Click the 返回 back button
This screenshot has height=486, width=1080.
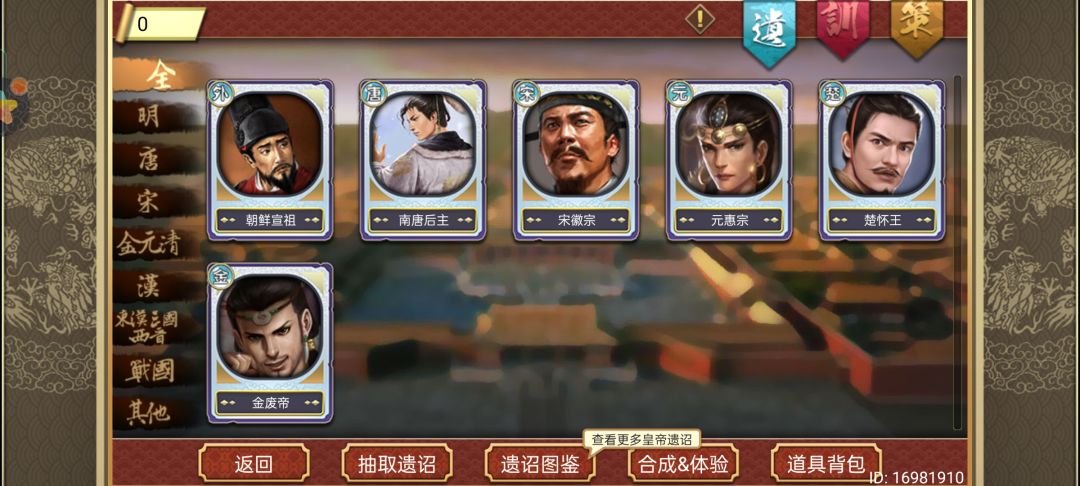click(x=253, y=463)
